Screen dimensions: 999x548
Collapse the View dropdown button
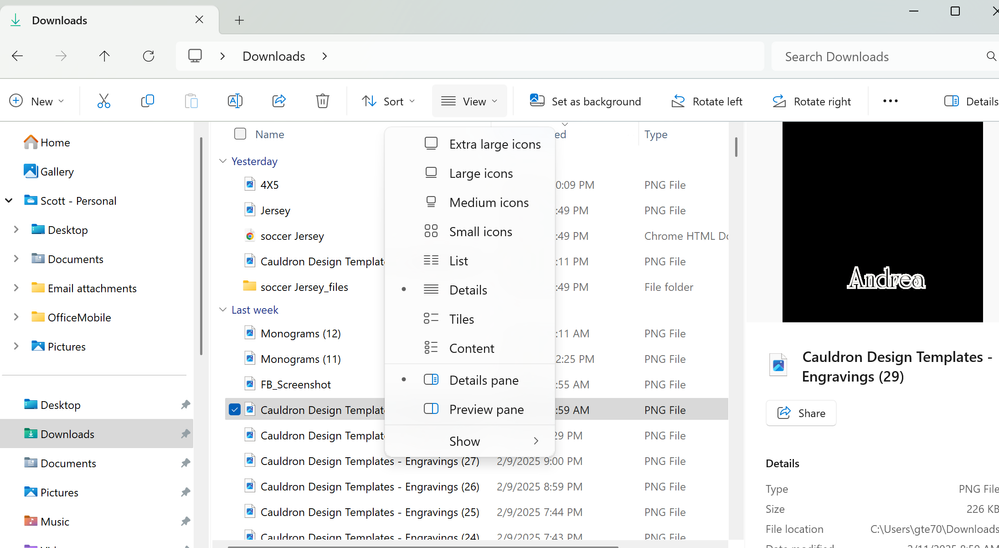tap(470, 101)
